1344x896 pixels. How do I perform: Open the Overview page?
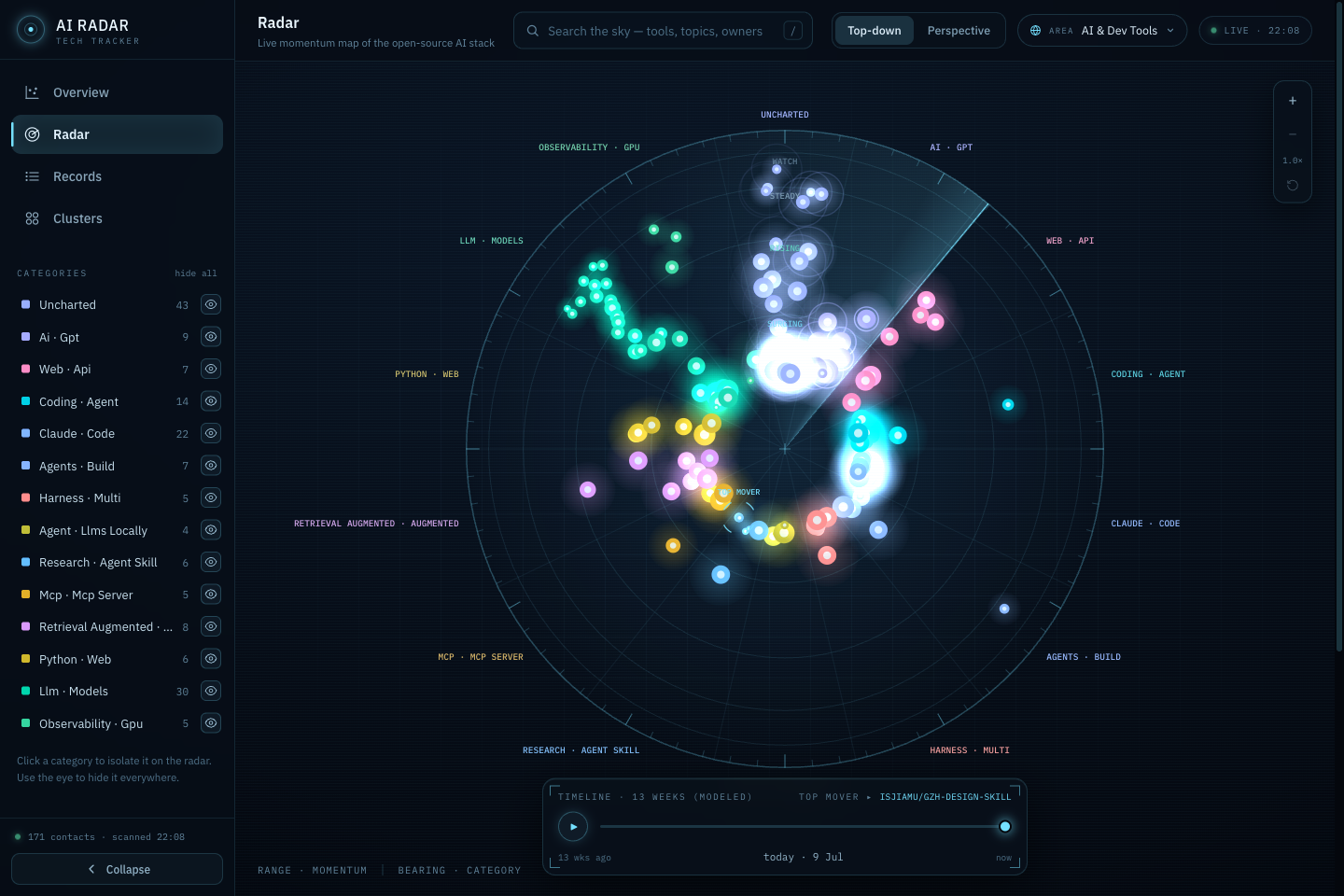pyautogui.click(x=117, y=92)
